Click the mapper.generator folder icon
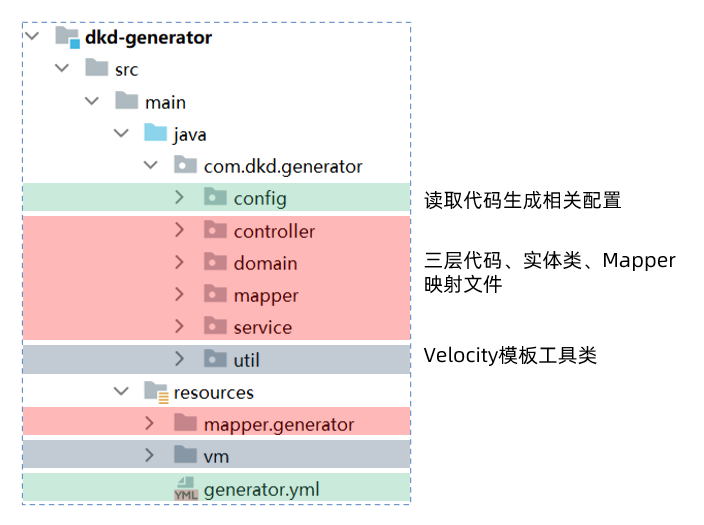This screenshot has width=704, height=525. pos(185,424)
